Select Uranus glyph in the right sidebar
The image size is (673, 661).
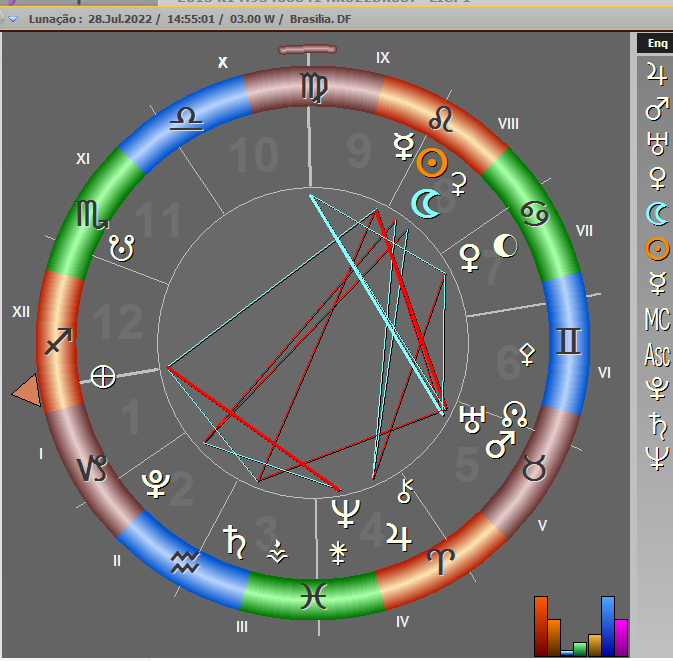658,143
